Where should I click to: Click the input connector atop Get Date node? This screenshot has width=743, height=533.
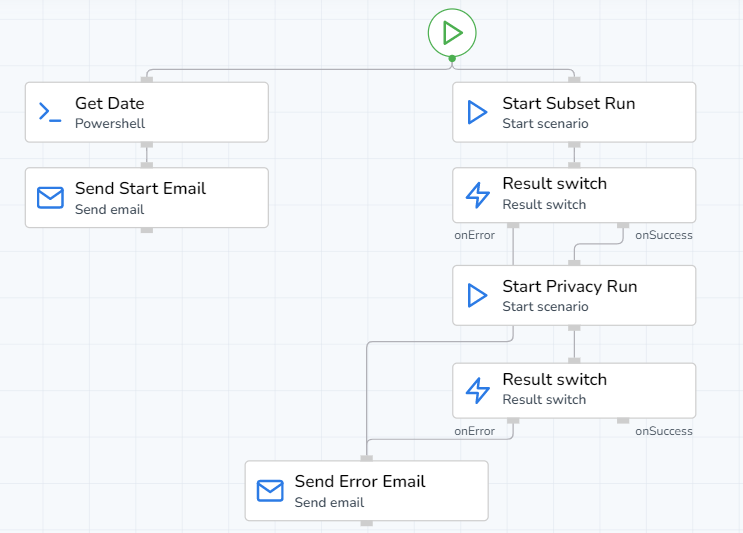pyautogui.click(x=147, y=79)
